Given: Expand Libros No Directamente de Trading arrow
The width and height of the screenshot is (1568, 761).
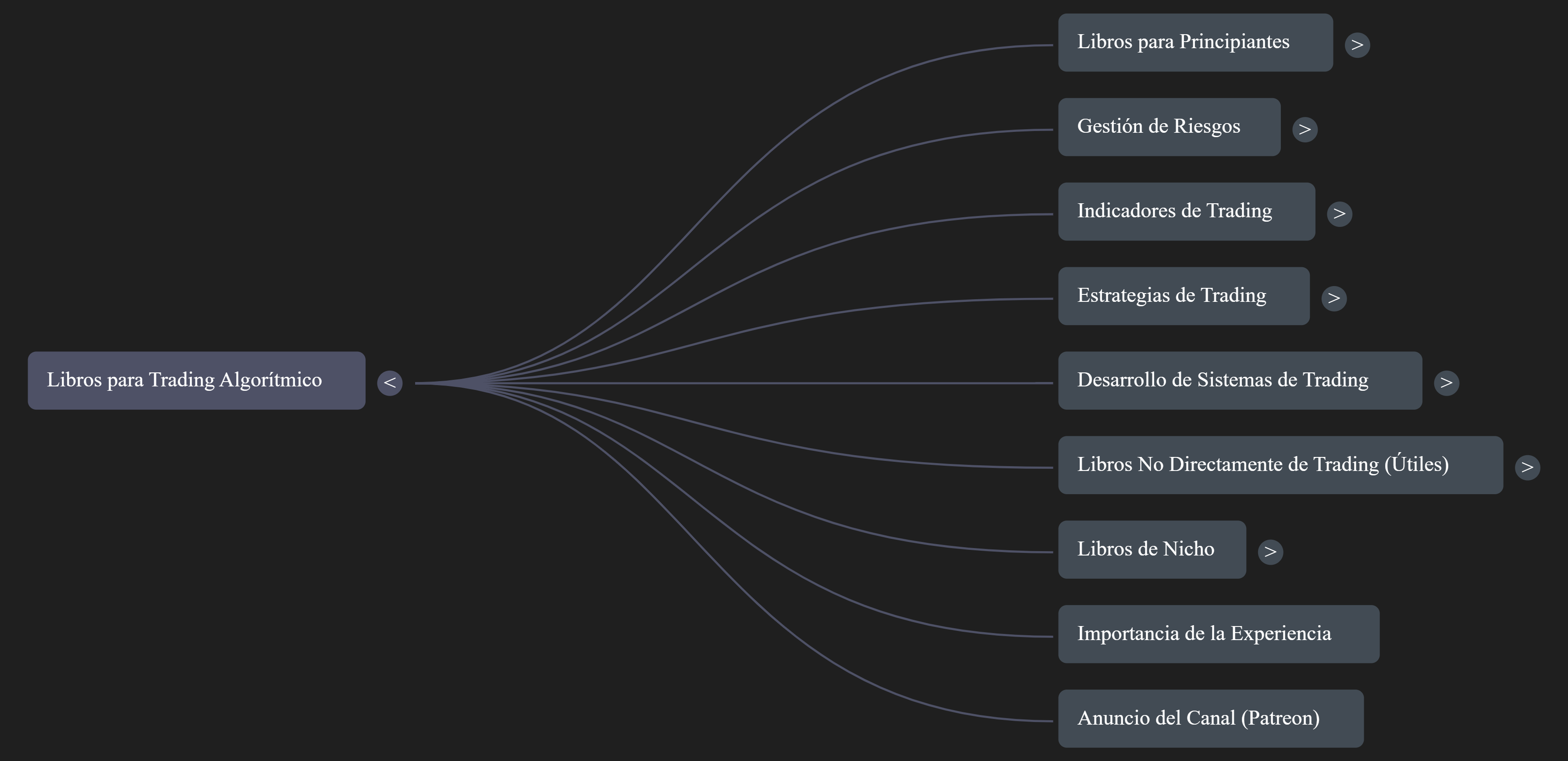Looking at the screenshot, I should click(x=1527, y=468).
